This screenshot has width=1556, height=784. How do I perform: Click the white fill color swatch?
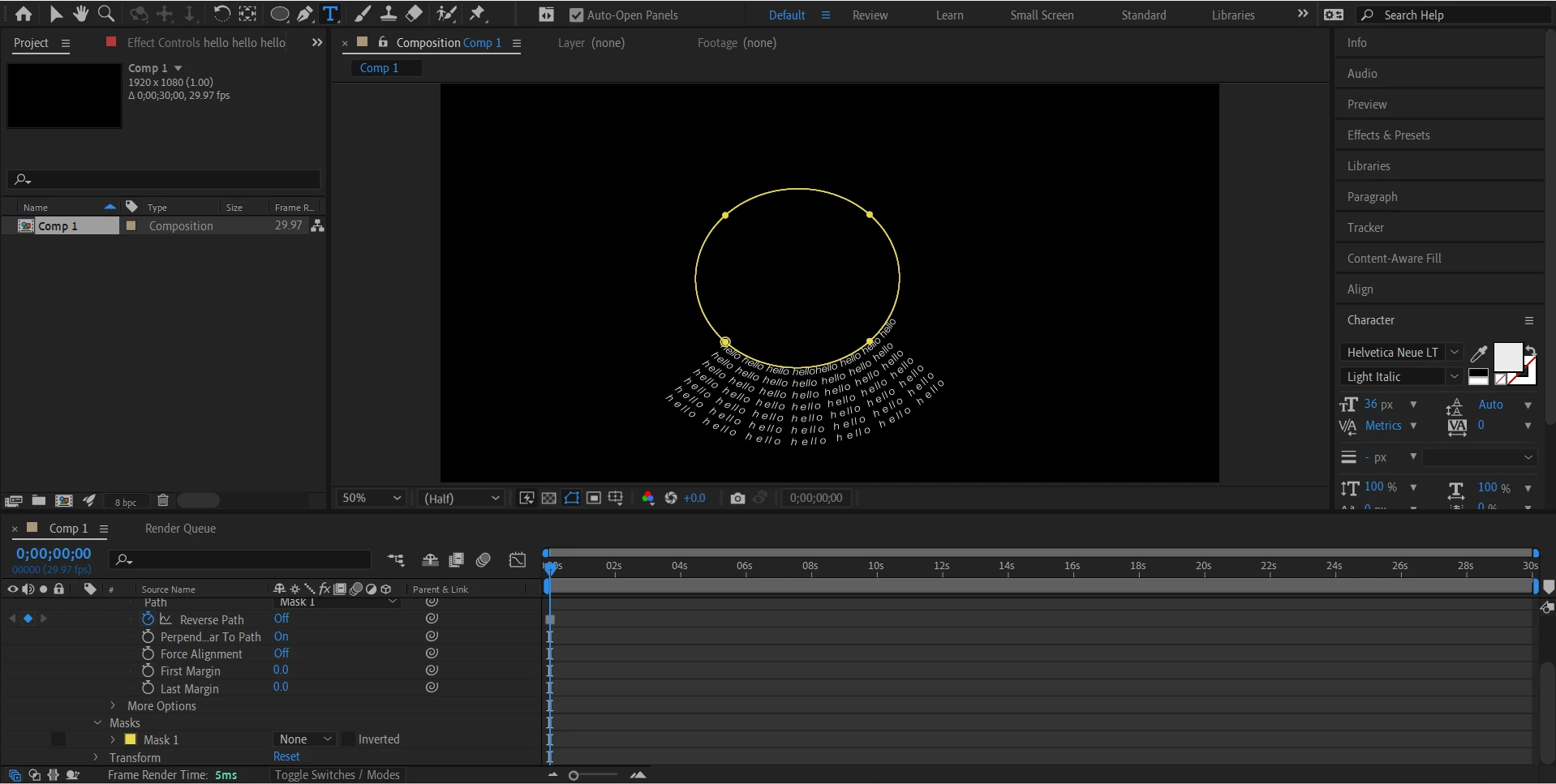click(1507, 357)
